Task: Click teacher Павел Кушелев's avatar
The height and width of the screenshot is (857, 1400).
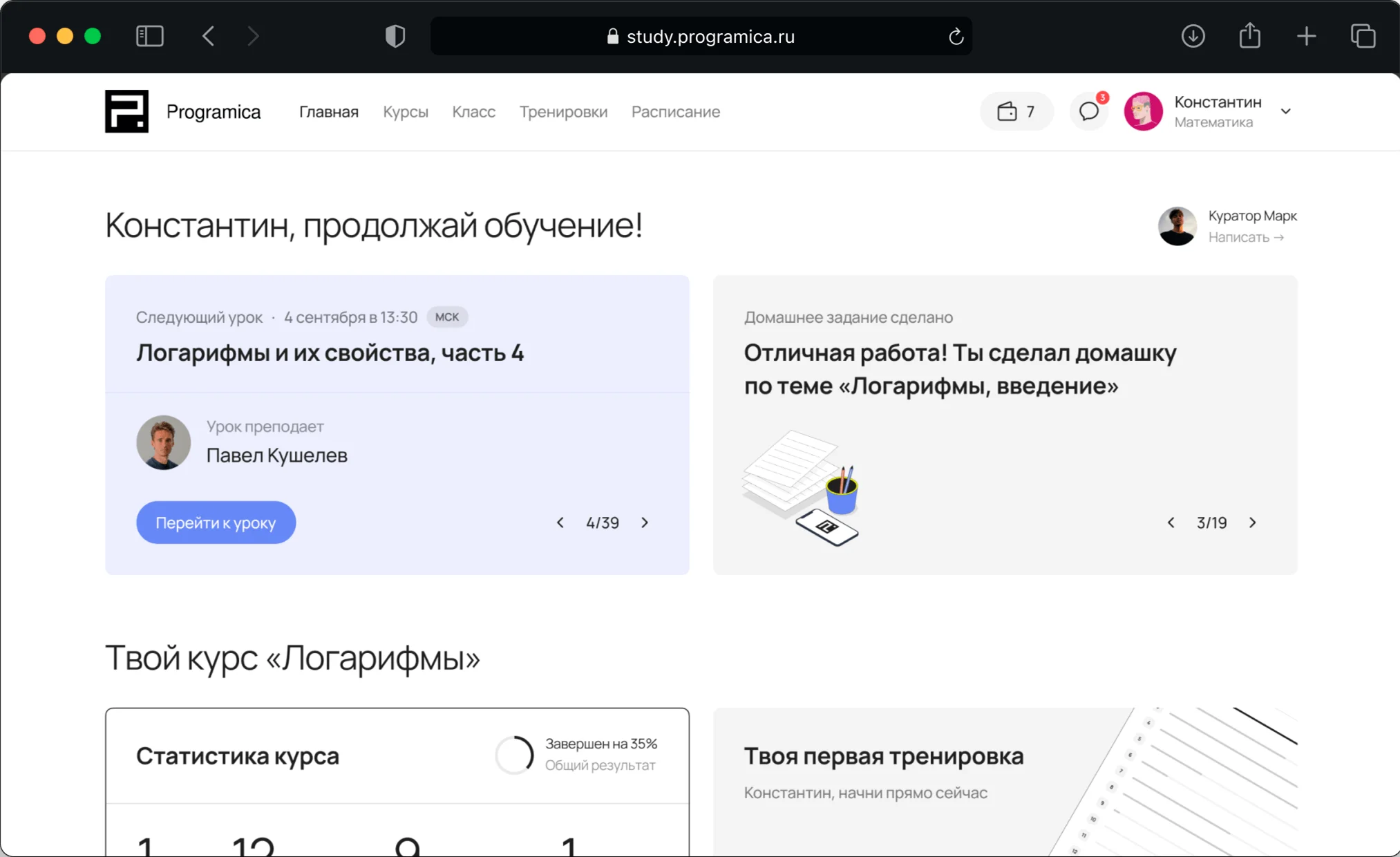Action: 163,442
